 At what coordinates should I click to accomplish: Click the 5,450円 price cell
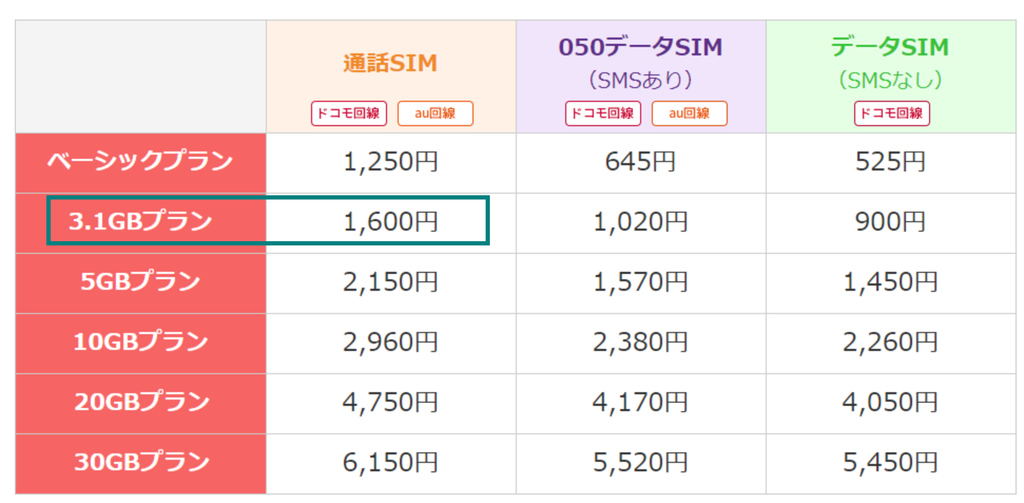(x=891, y=462)
